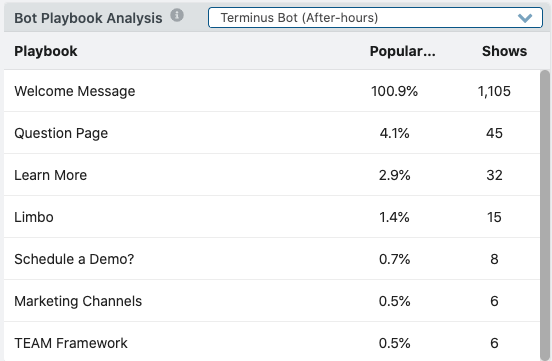Click the dropdown chevron arrow
The image size is (552, 361).
pos(525,18)
